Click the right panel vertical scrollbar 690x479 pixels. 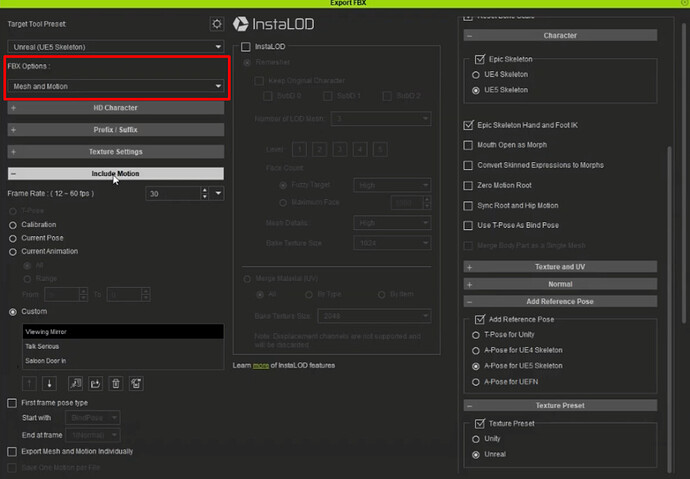[x=670, y=308]
